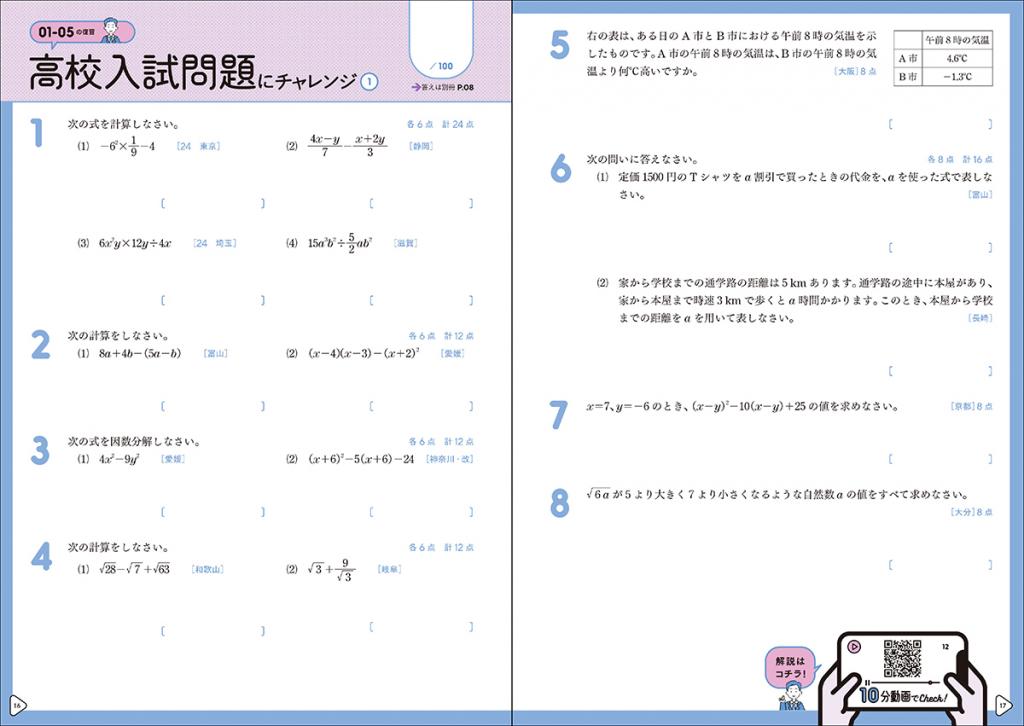Click the teacher mascot above the 01-05 badge
Screen dimensions: 1024x726
(x=111, y=30)
